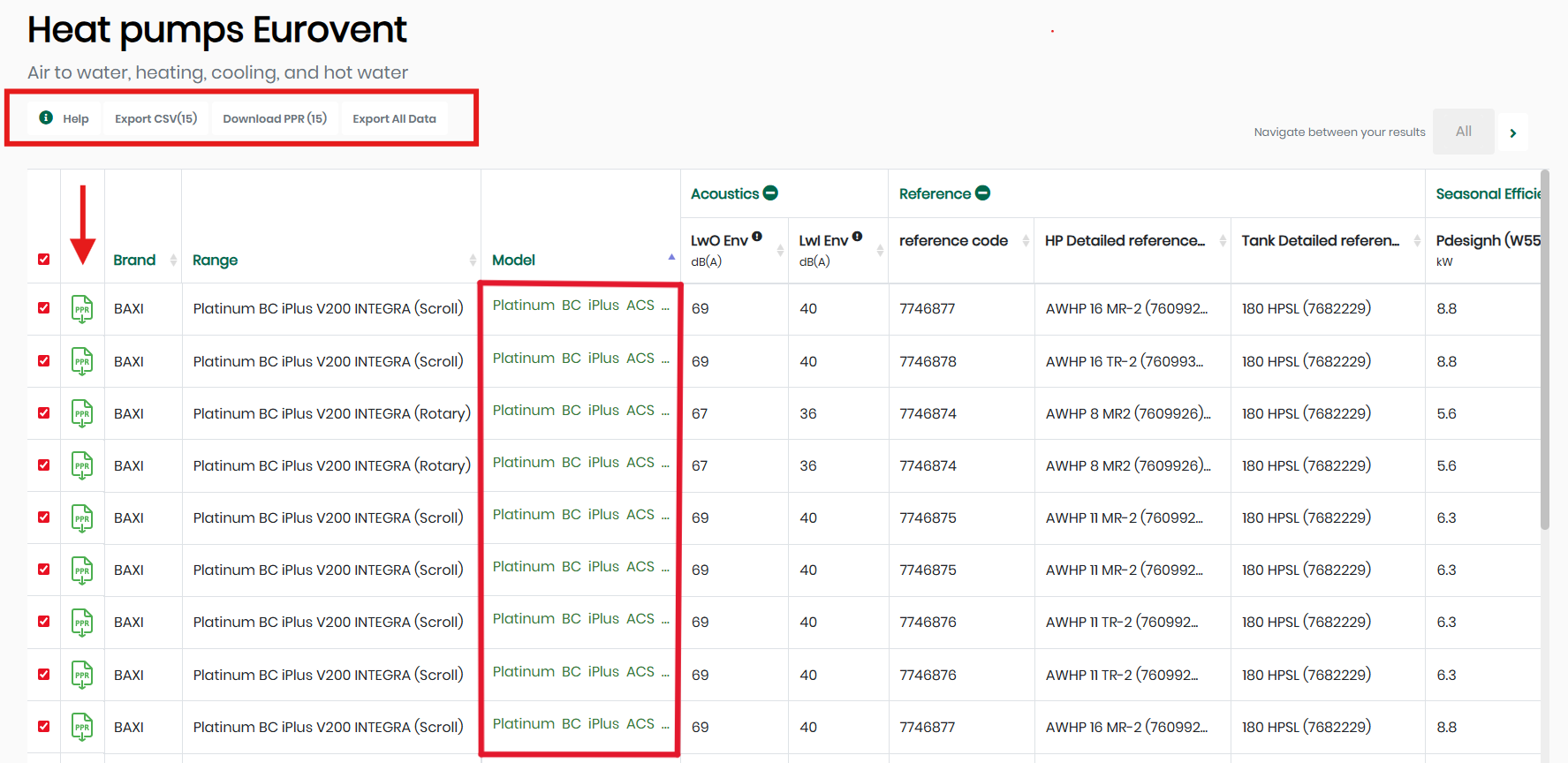Uncheck checkbox in last 7746877 row

[43, 726]
